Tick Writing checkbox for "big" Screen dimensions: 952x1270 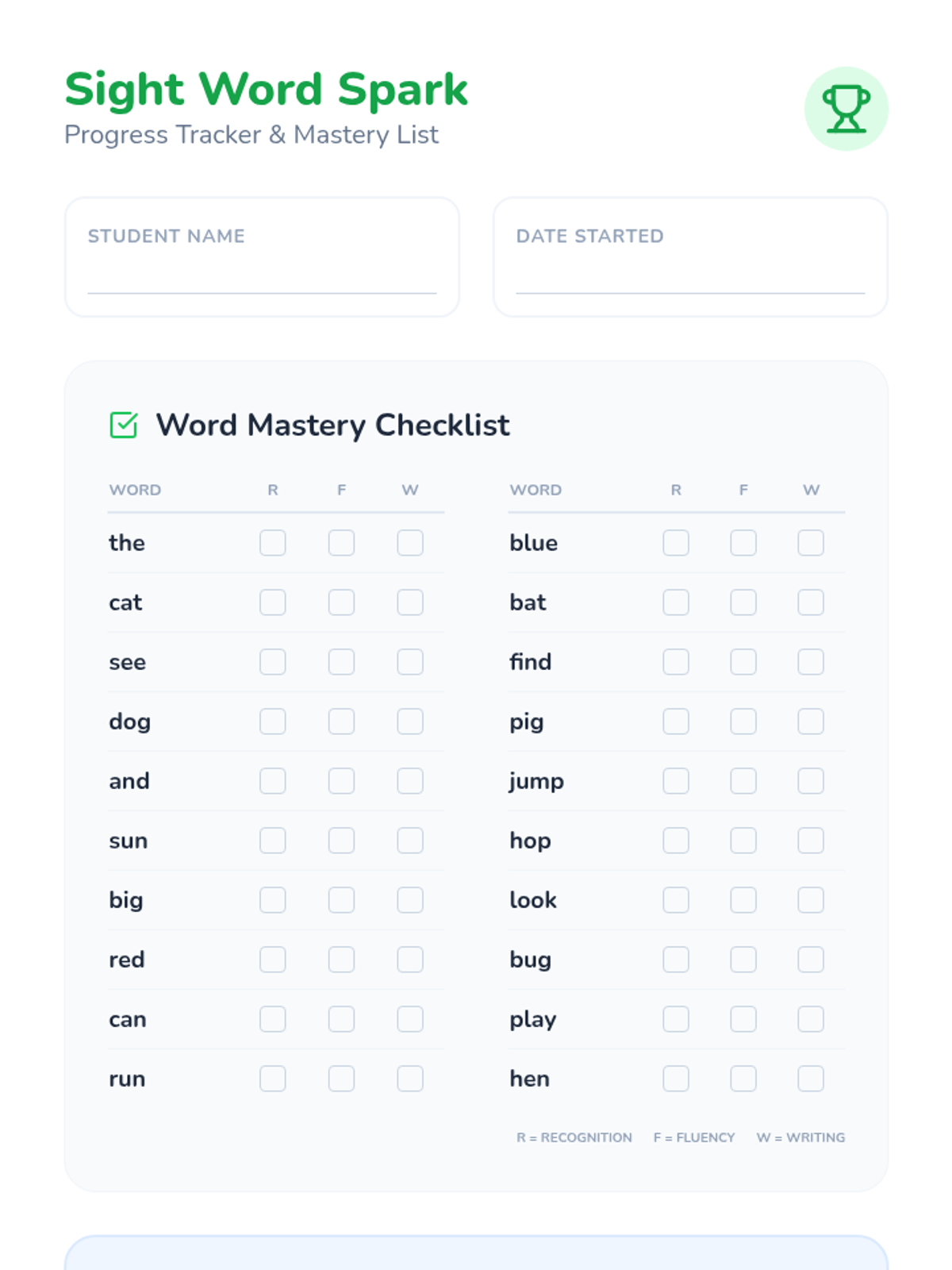tap(410, 900)
